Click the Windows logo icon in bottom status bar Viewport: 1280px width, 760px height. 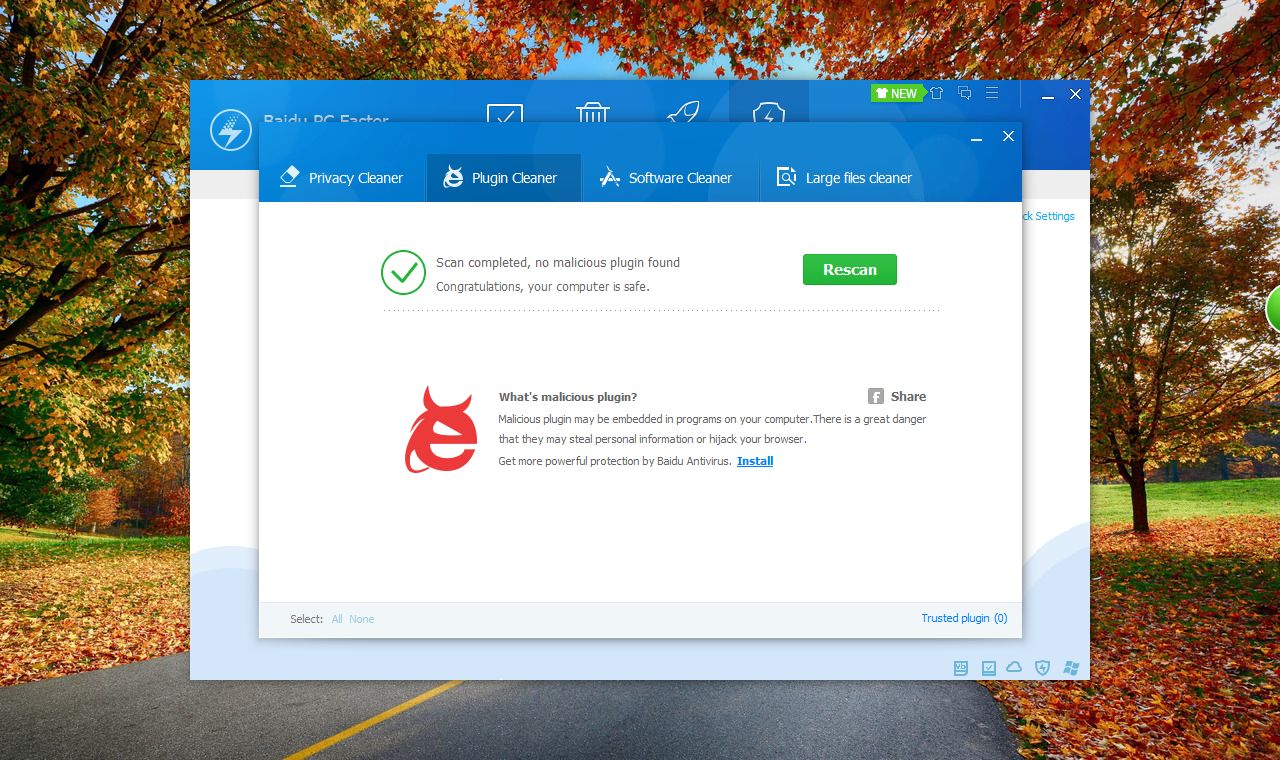coord(1071,667)
